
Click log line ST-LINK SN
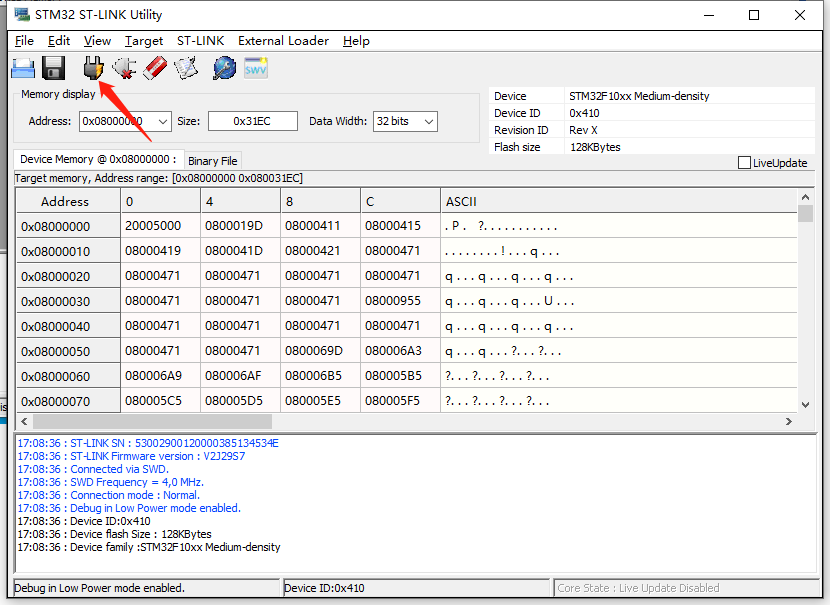(x=148, y=443)
